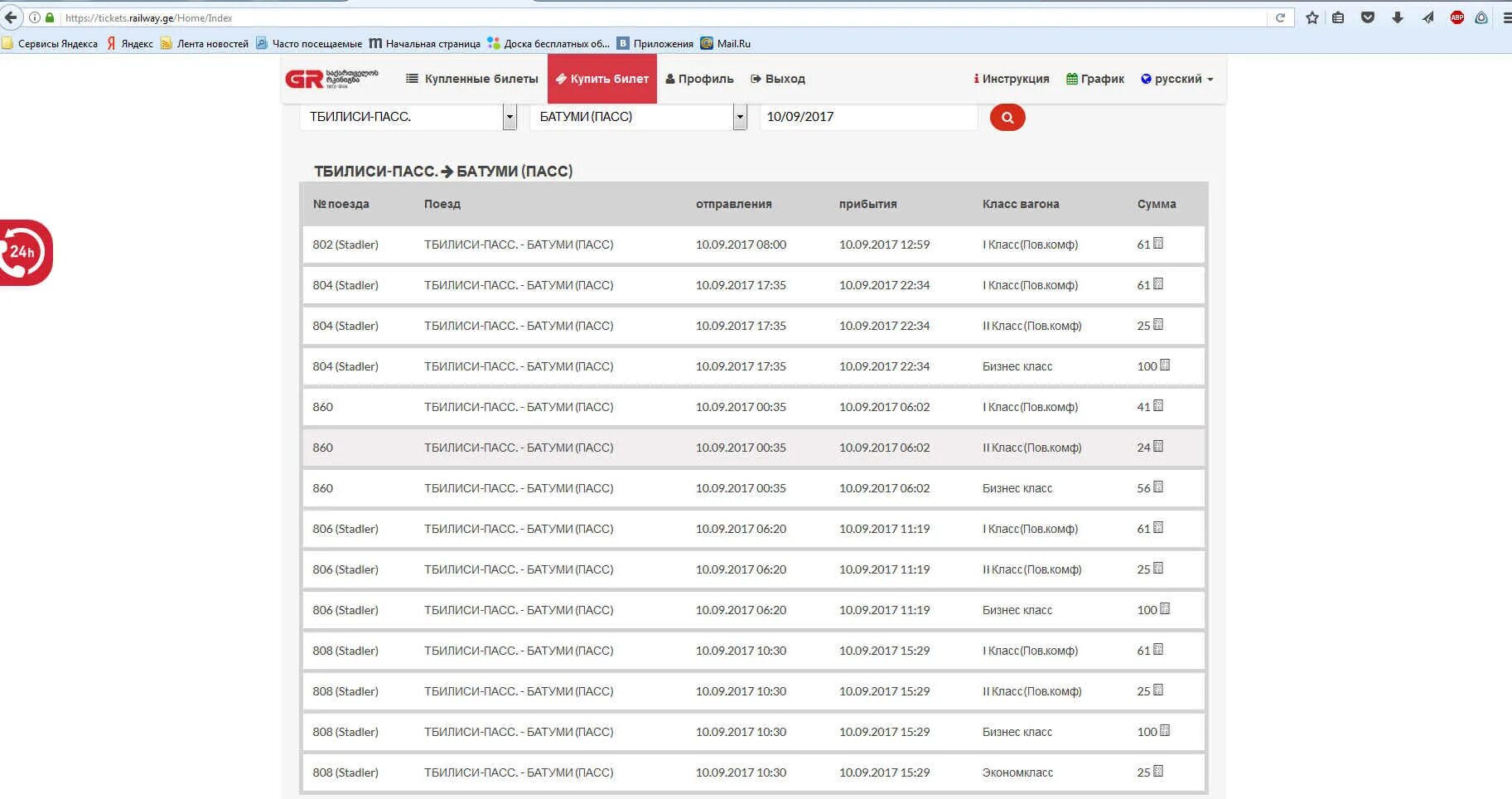Click the red search magnifier button

pos(1007,118)
